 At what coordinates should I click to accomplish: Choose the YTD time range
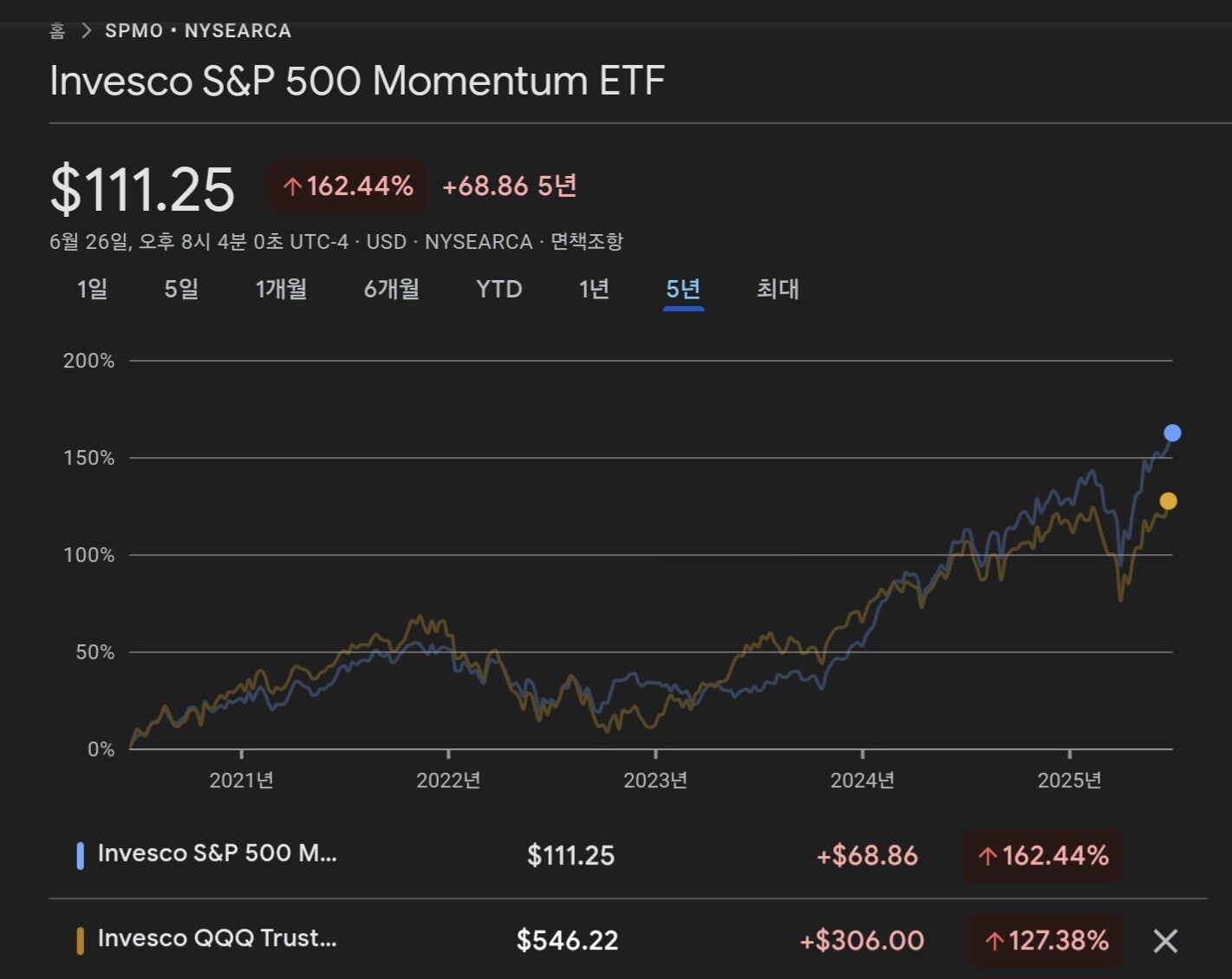(x=499, y=289)
